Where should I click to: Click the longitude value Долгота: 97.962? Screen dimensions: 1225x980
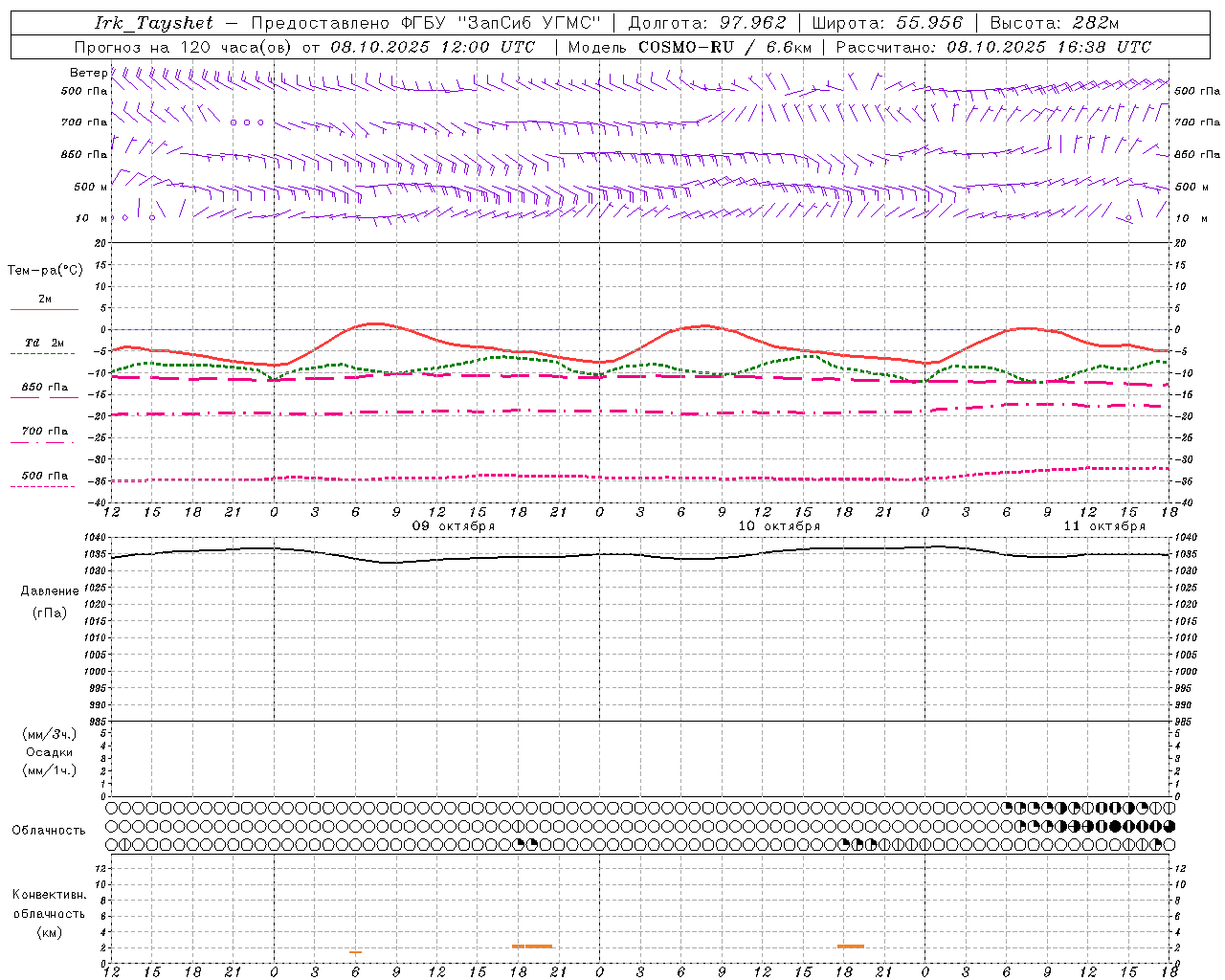707,23
